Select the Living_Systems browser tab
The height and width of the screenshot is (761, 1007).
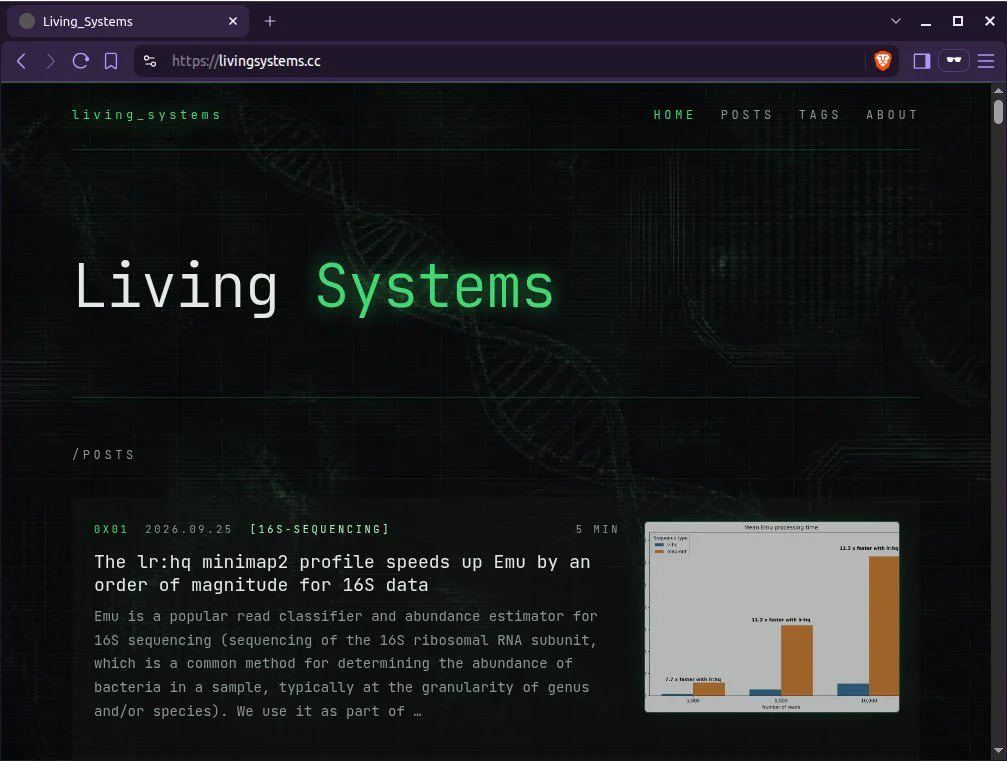[128, 21]
